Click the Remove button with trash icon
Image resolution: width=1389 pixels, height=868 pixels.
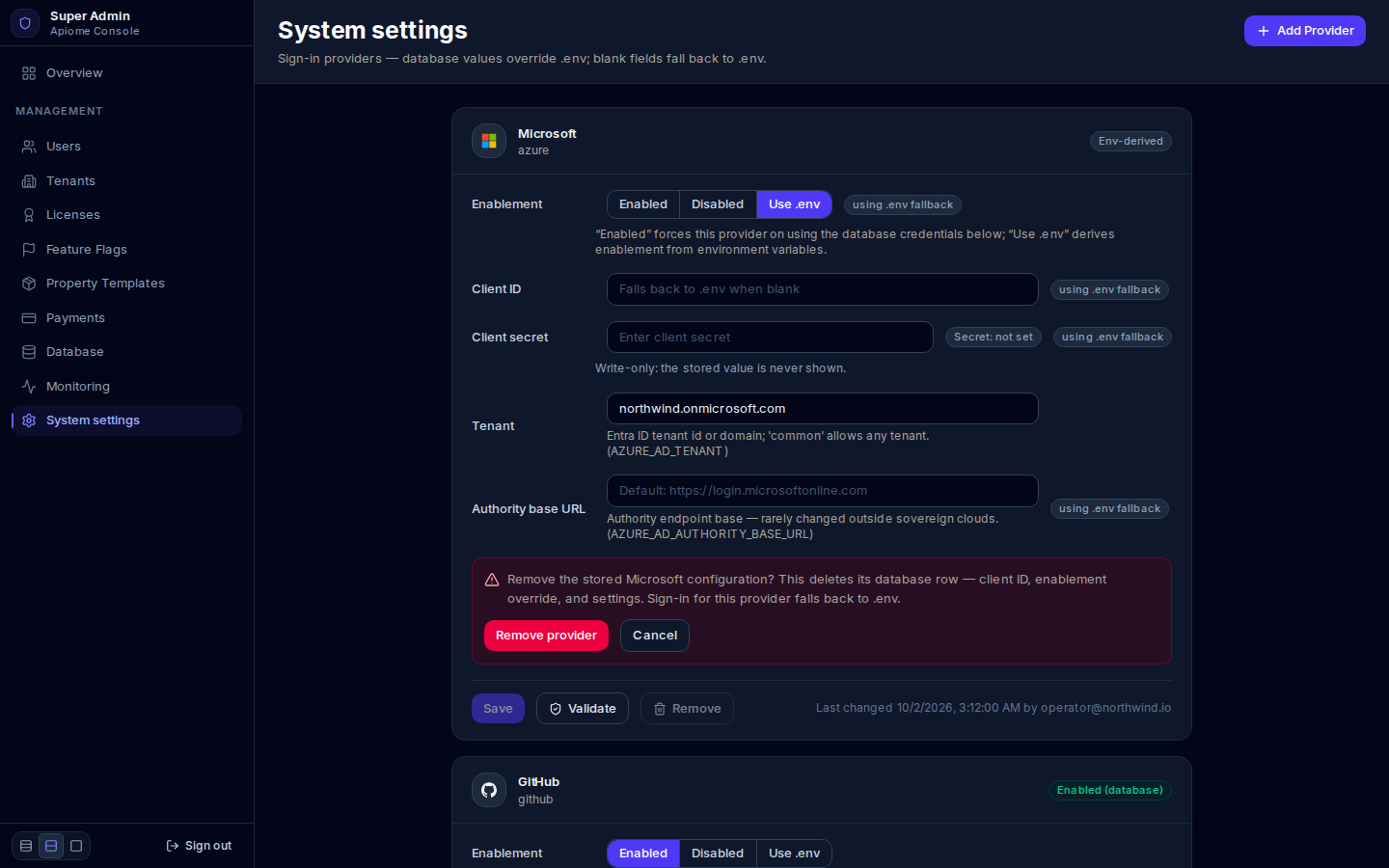click(x=687, y=709)
